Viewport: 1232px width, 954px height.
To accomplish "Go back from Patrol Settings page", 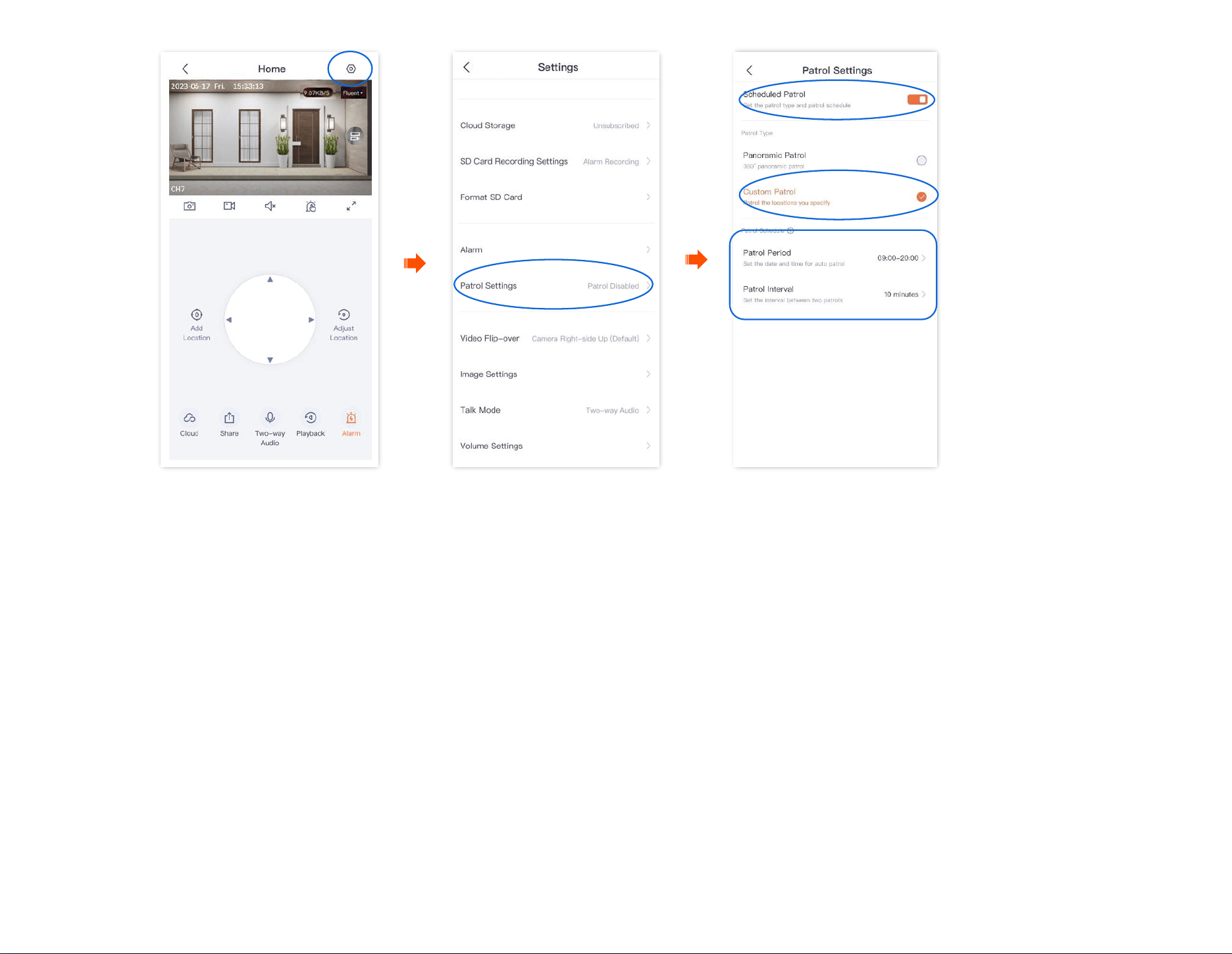I will [x=750, y=70].
